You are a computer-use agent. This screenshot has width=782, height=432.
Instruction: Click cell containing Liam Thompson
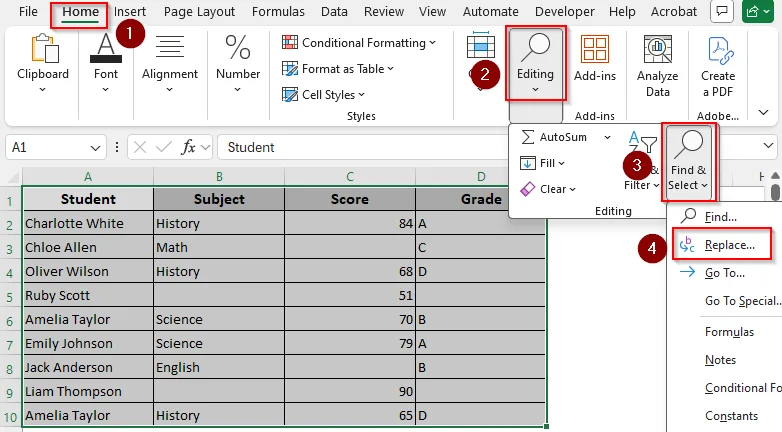coord(88,392)
